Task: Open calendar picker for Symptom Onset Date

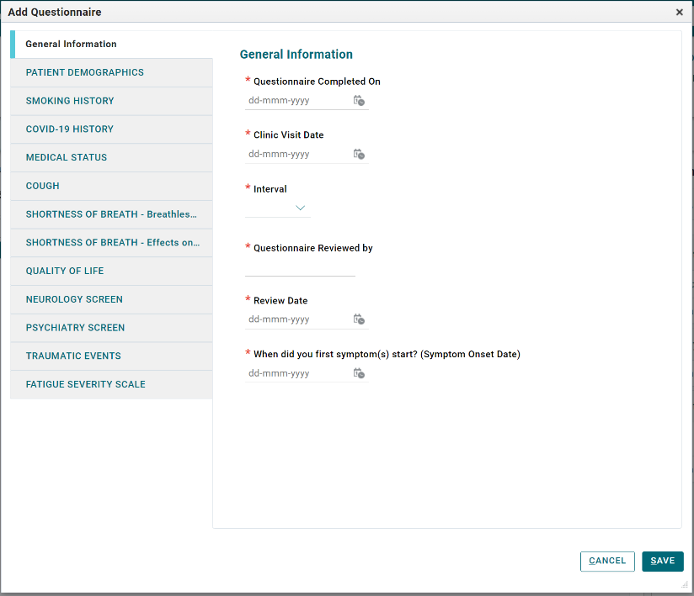Action: click(358, 374)
